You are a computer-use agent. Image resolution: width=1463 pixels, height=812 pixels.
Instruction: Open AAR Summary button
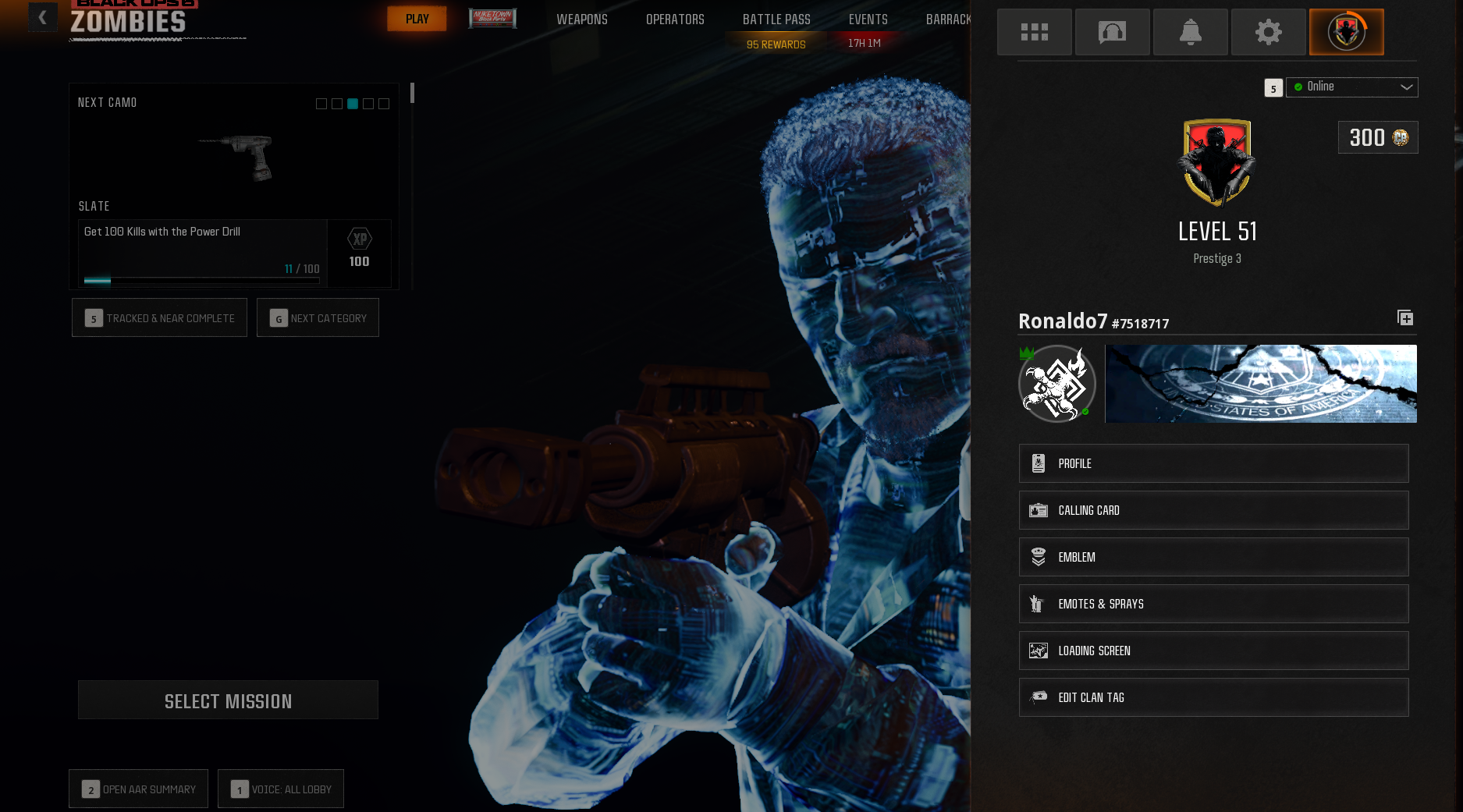point(138,789)
